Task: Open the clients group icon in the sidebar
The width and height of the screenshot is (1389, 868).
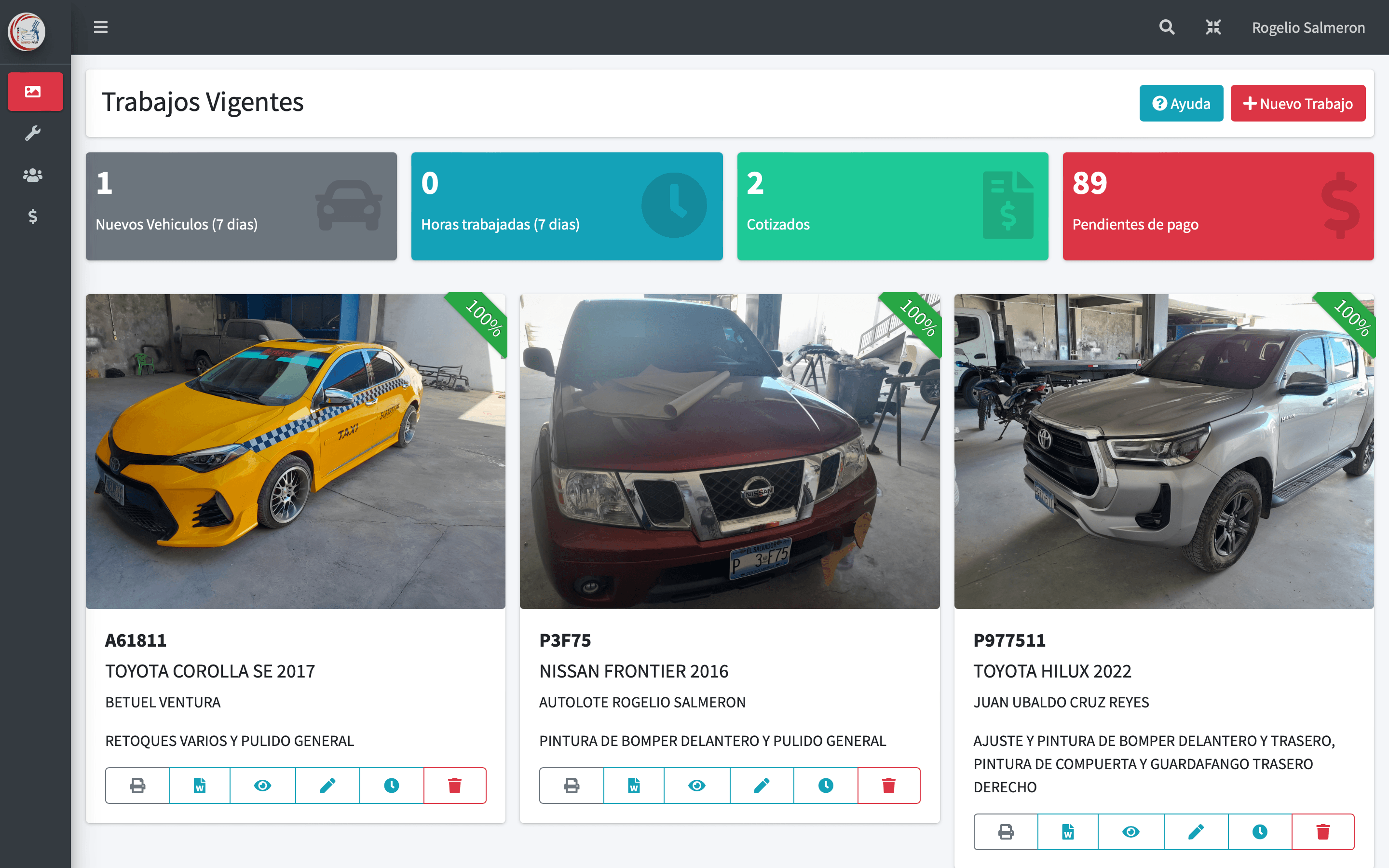Action: 33,175
